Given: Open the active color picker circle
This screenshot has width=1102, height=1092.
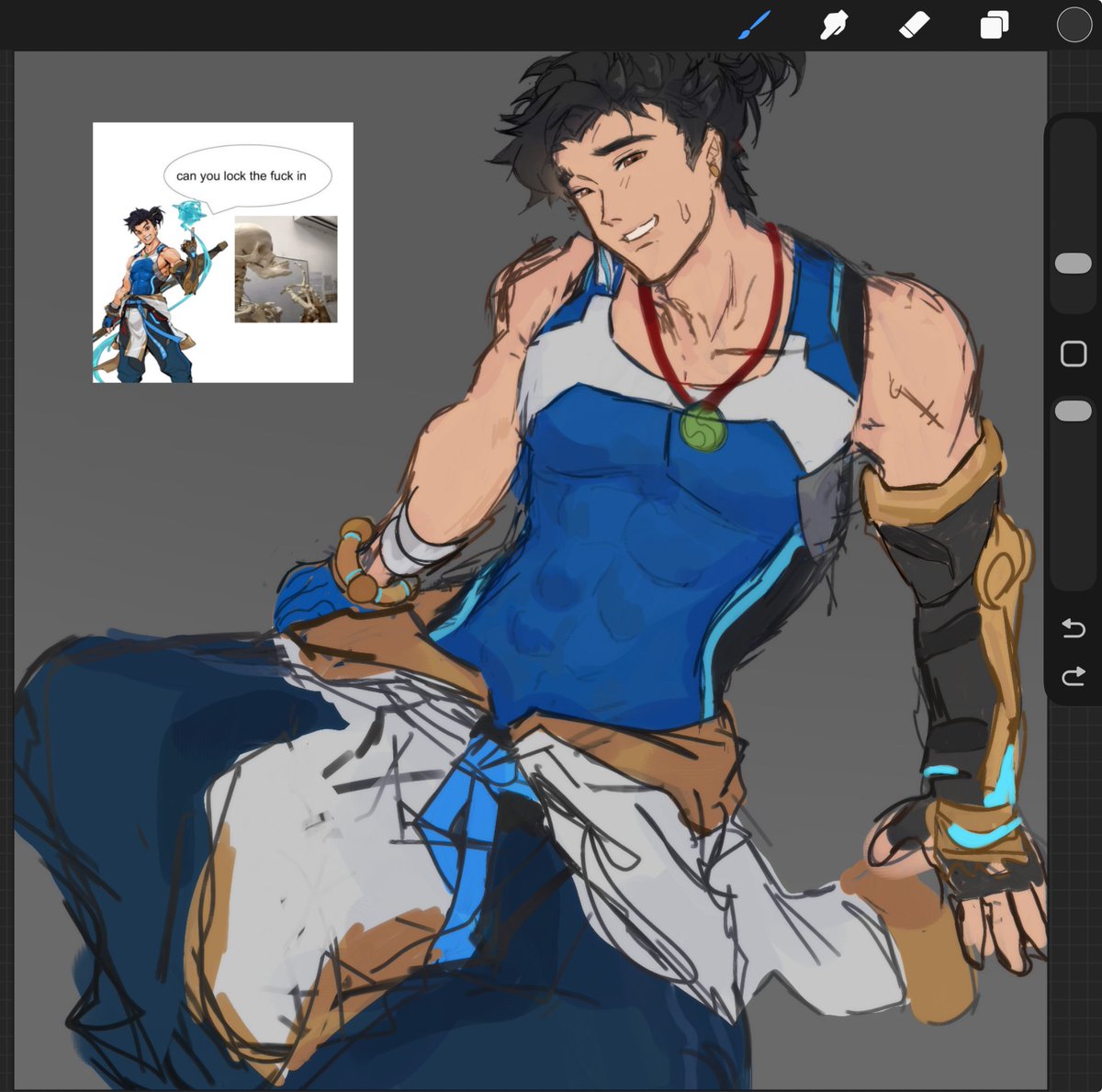Looking at the screenshot, I should coord(1074,25).
